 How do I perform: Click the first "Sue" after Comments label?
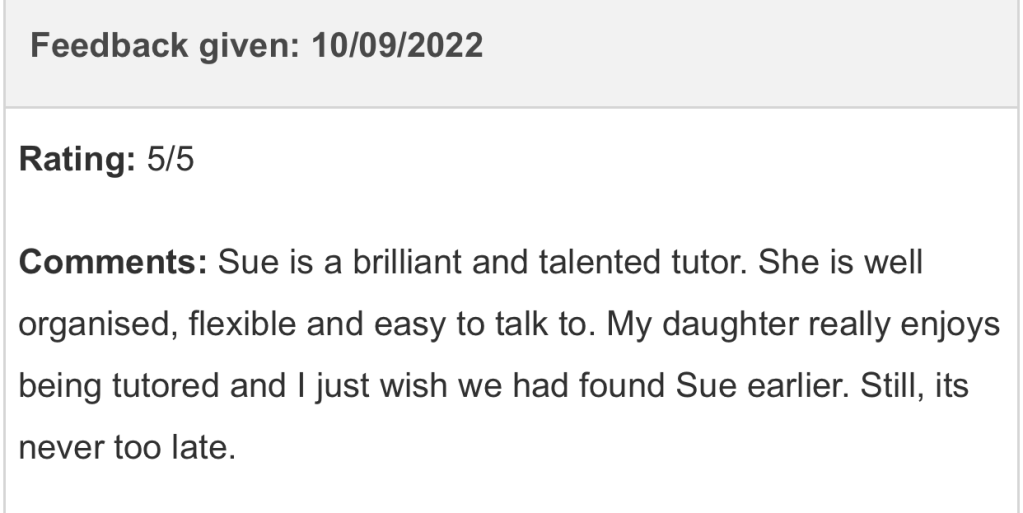pos(241,264)
